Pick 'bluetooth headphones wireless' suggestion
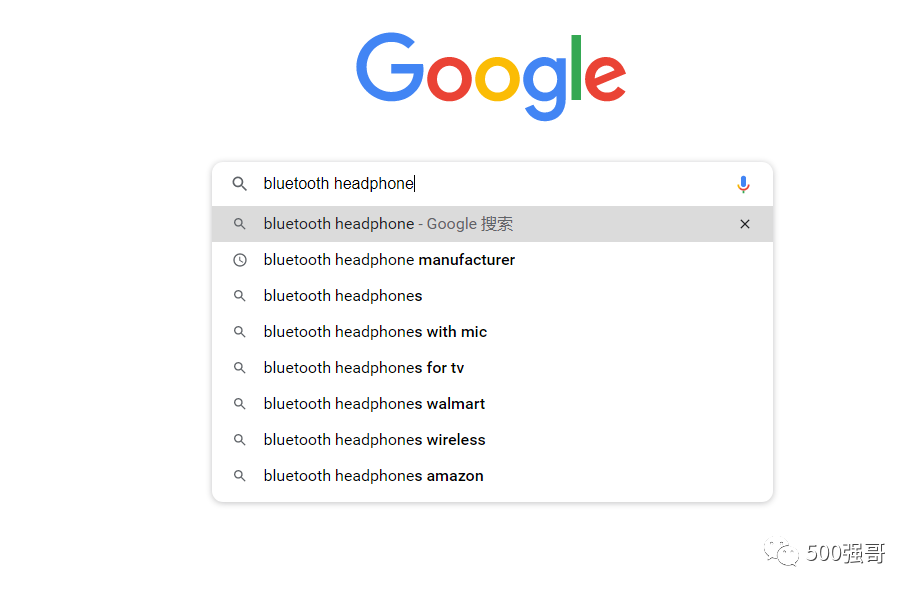This screenshot has width=915, height=593. pos(374,440)
